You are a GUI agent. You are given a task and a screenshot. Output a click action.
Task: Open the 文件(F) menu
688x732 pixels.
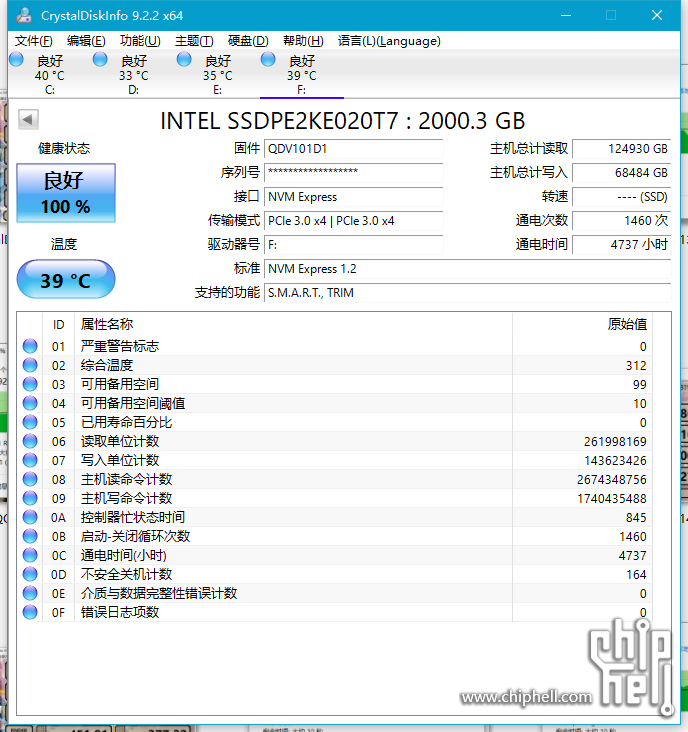(34, 41)
